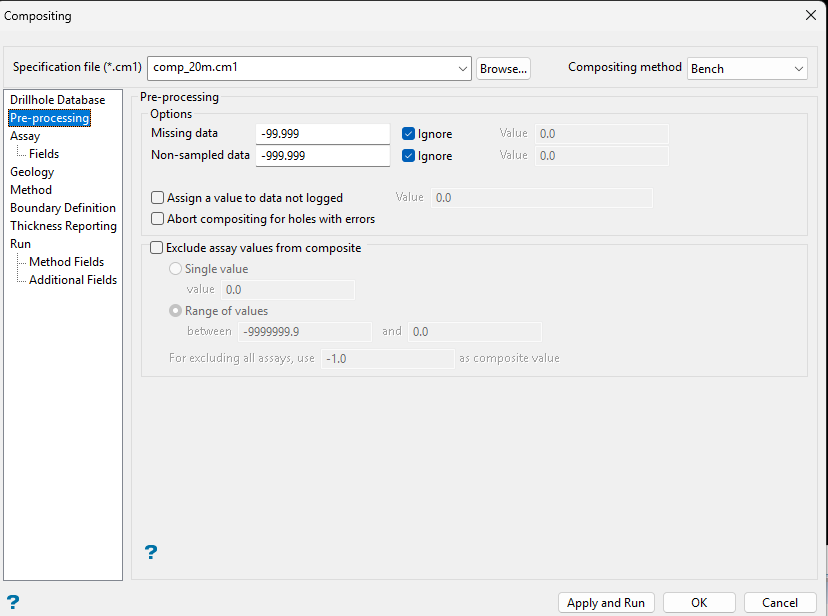Image resolution: width=828 pixels, height=616 pixels.
Task: Click data not logged Value field
Action: [542, 198]
